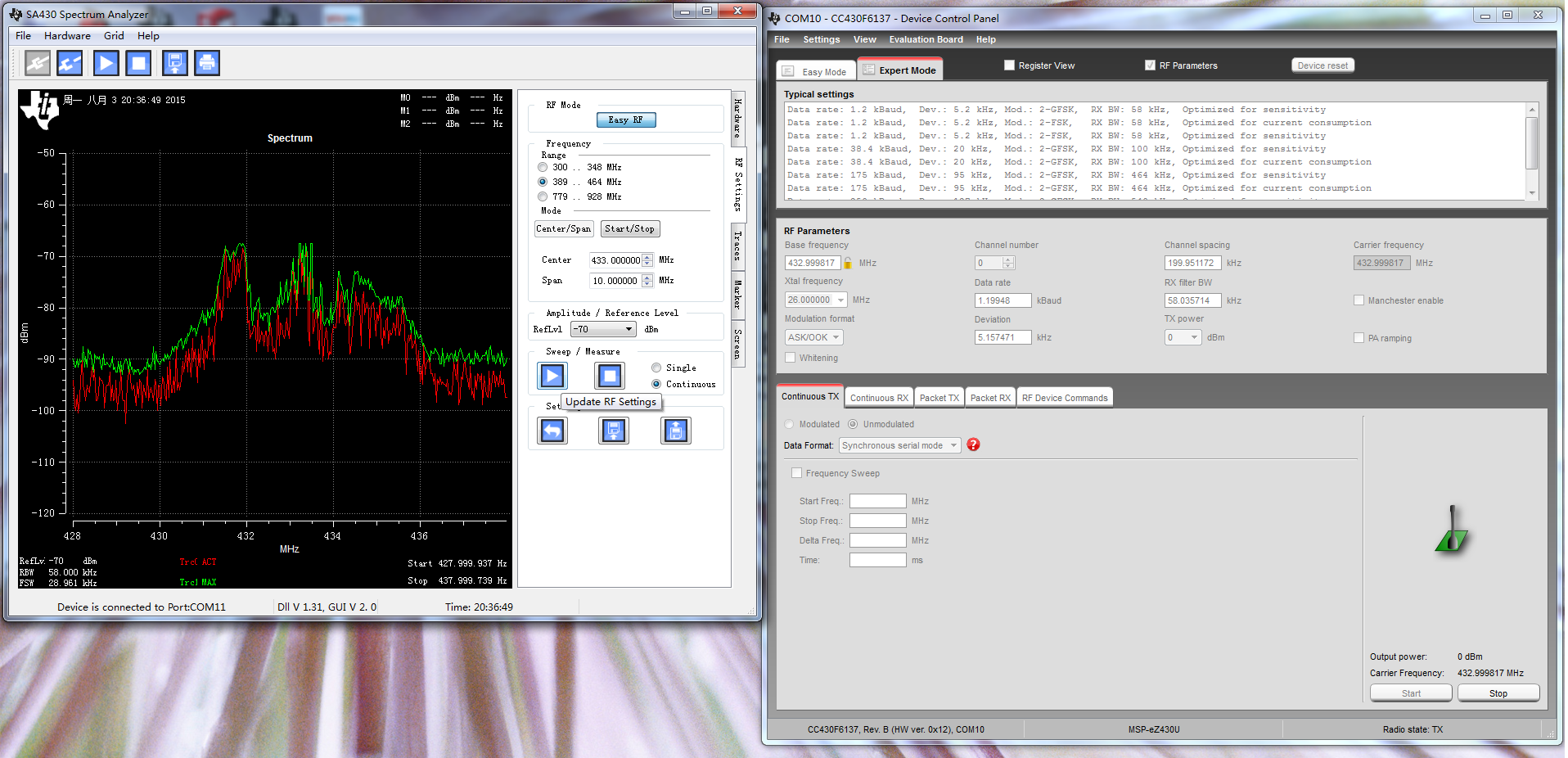Open the vertical Traces tab in SA430

click(737, 246)
